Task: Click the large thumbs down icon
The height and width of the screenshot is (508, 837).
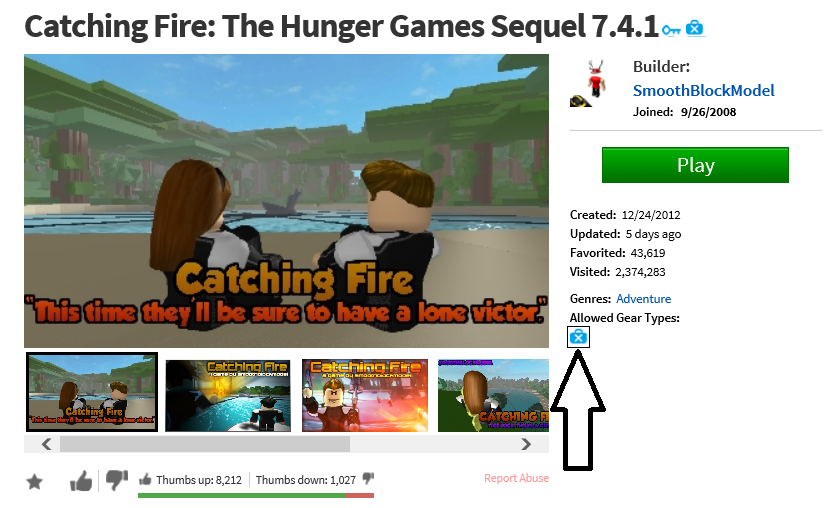Action: (117, 480)
